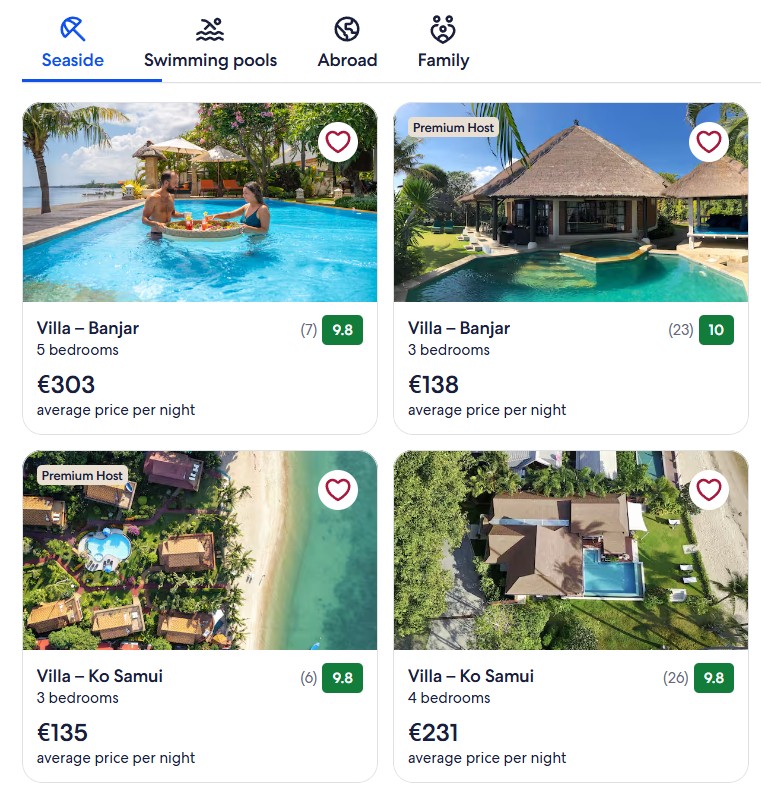The image size is (761, 786).
Task: Click the Swimming pools swimmer icon
Action: [x=210, y=28]
